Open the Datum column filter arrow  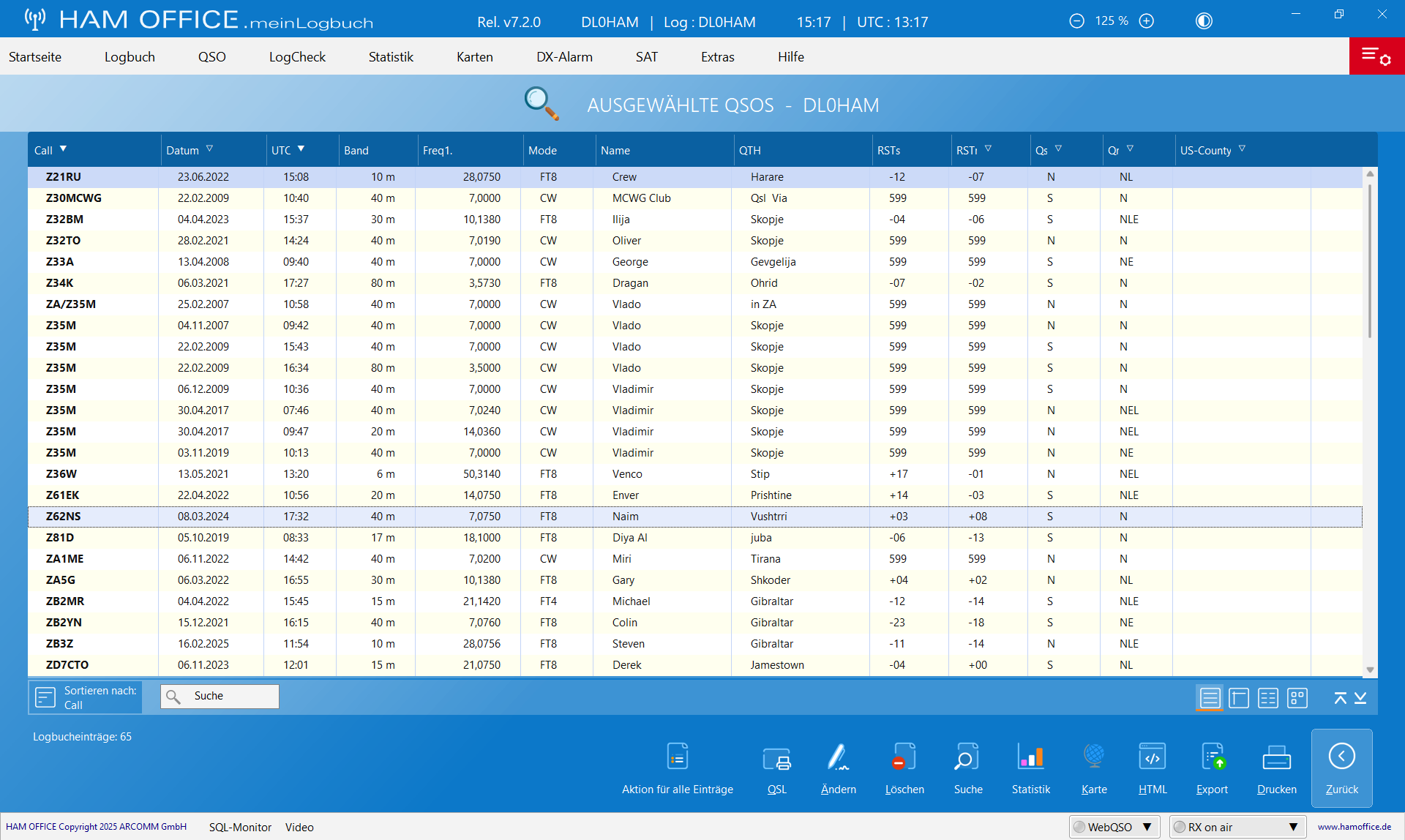coord(209,149)
